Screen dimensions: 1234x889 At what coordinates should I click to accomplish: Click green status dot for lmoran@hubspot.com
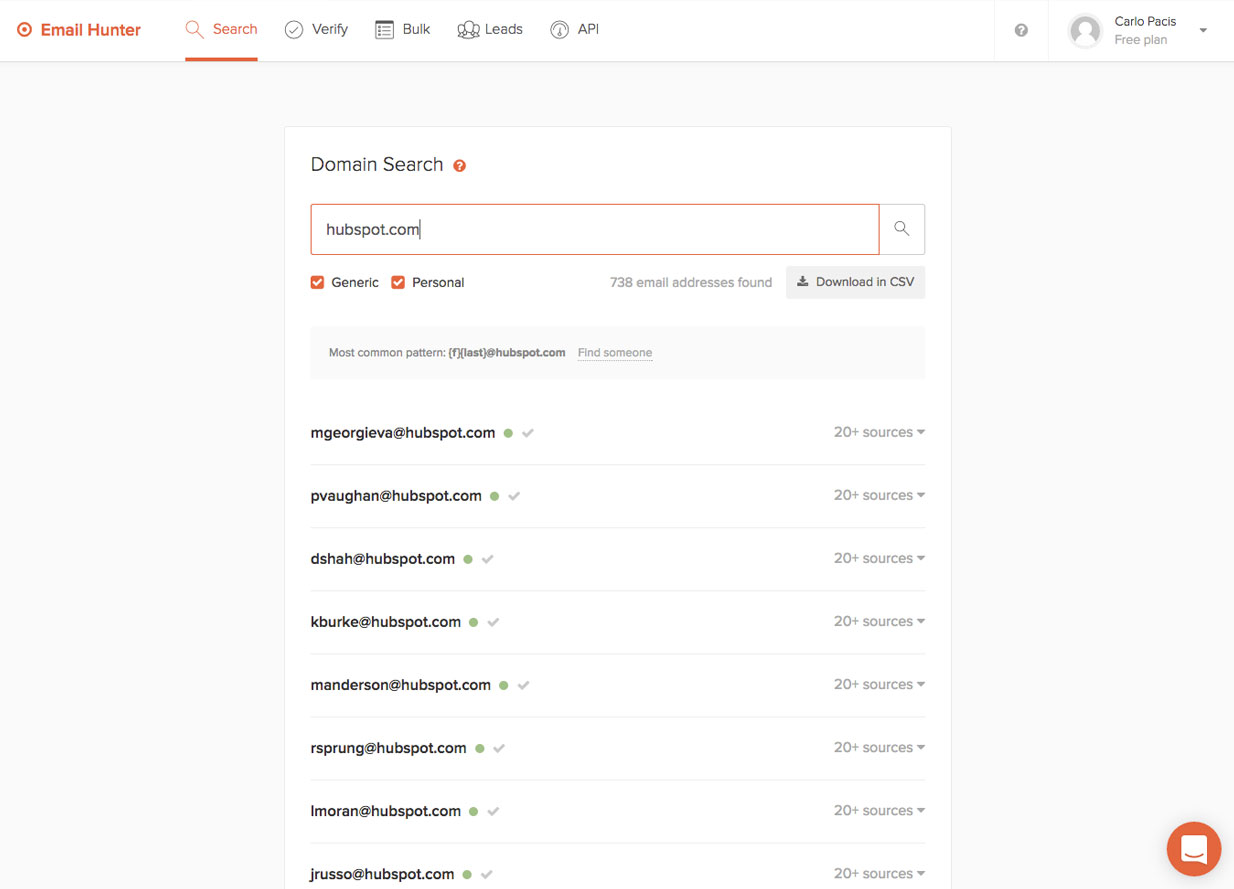click(x=474, y=812)
